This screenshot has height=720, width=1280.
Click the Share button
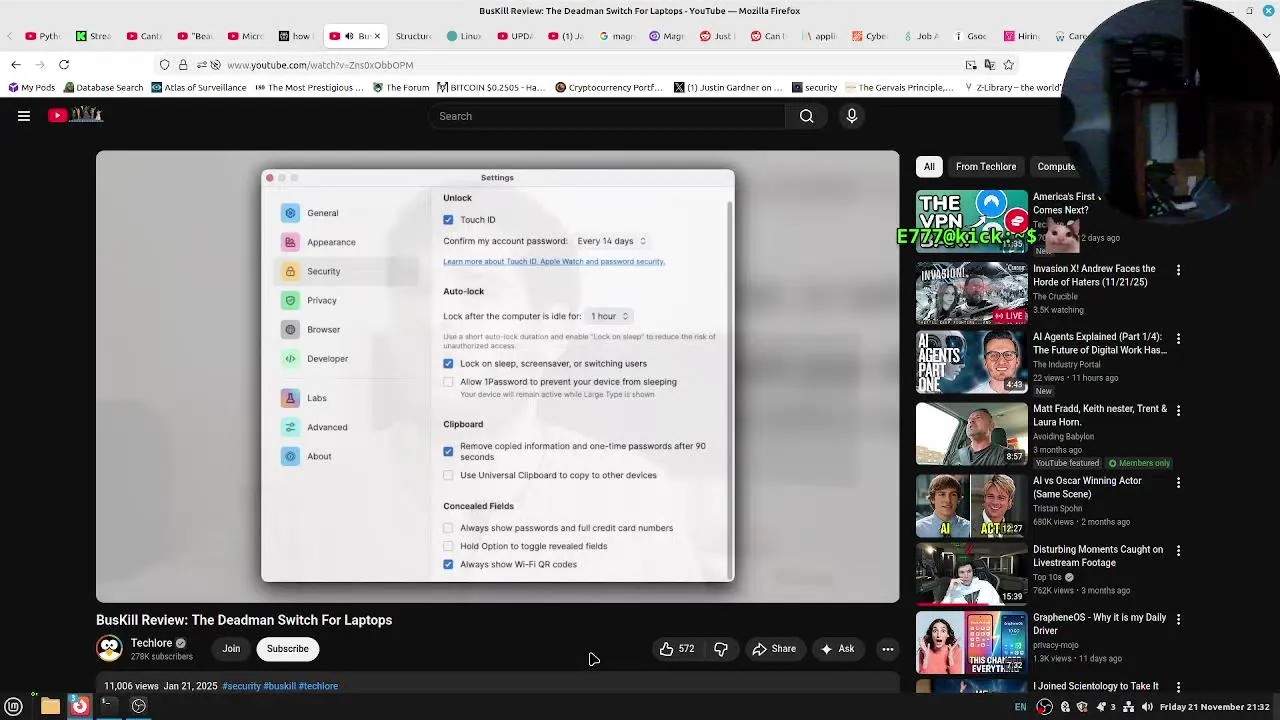pyautogui.click(x=774, y=649)
